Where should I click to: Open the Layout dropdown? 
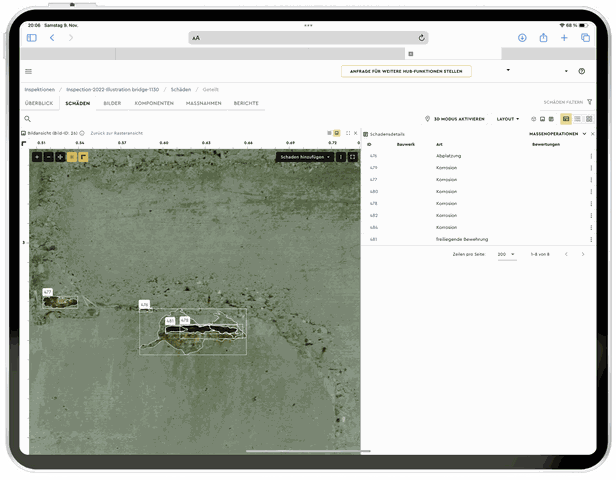click(508, 119)
